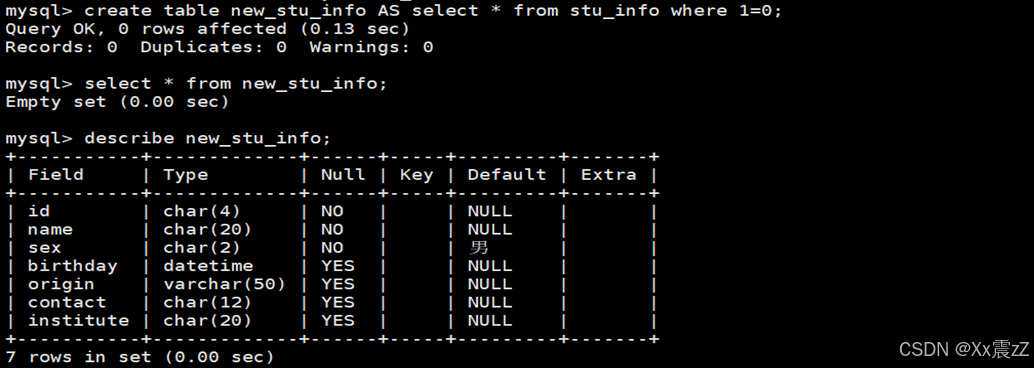Click the 'institute' field name
The height and width of the screenshot is (368, 1034).
tap(78, 321)
